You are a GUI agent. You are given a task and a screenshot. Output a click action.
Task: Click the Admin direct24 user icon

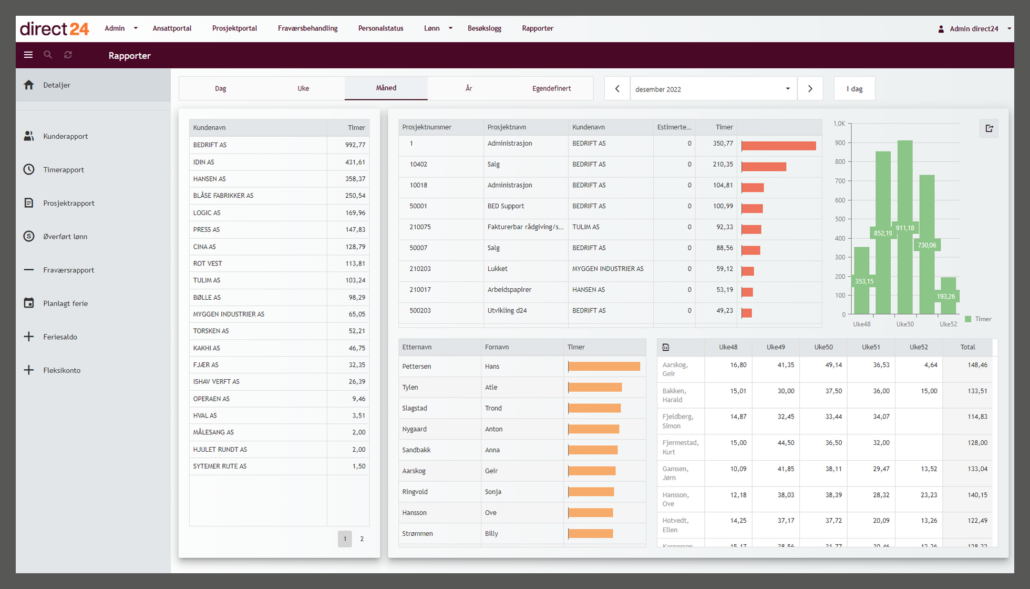941,29
